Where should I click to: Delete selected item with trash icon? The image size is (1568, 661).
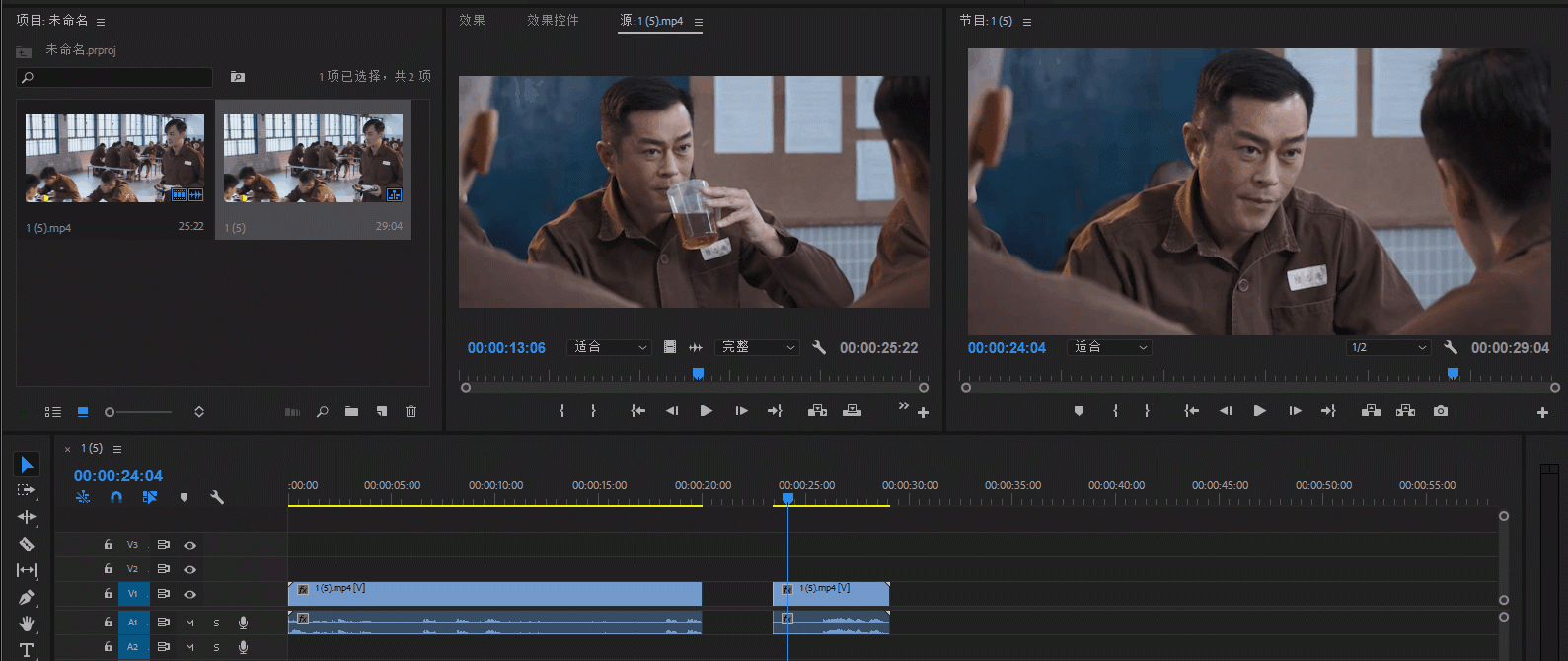(x=411, y=412)
